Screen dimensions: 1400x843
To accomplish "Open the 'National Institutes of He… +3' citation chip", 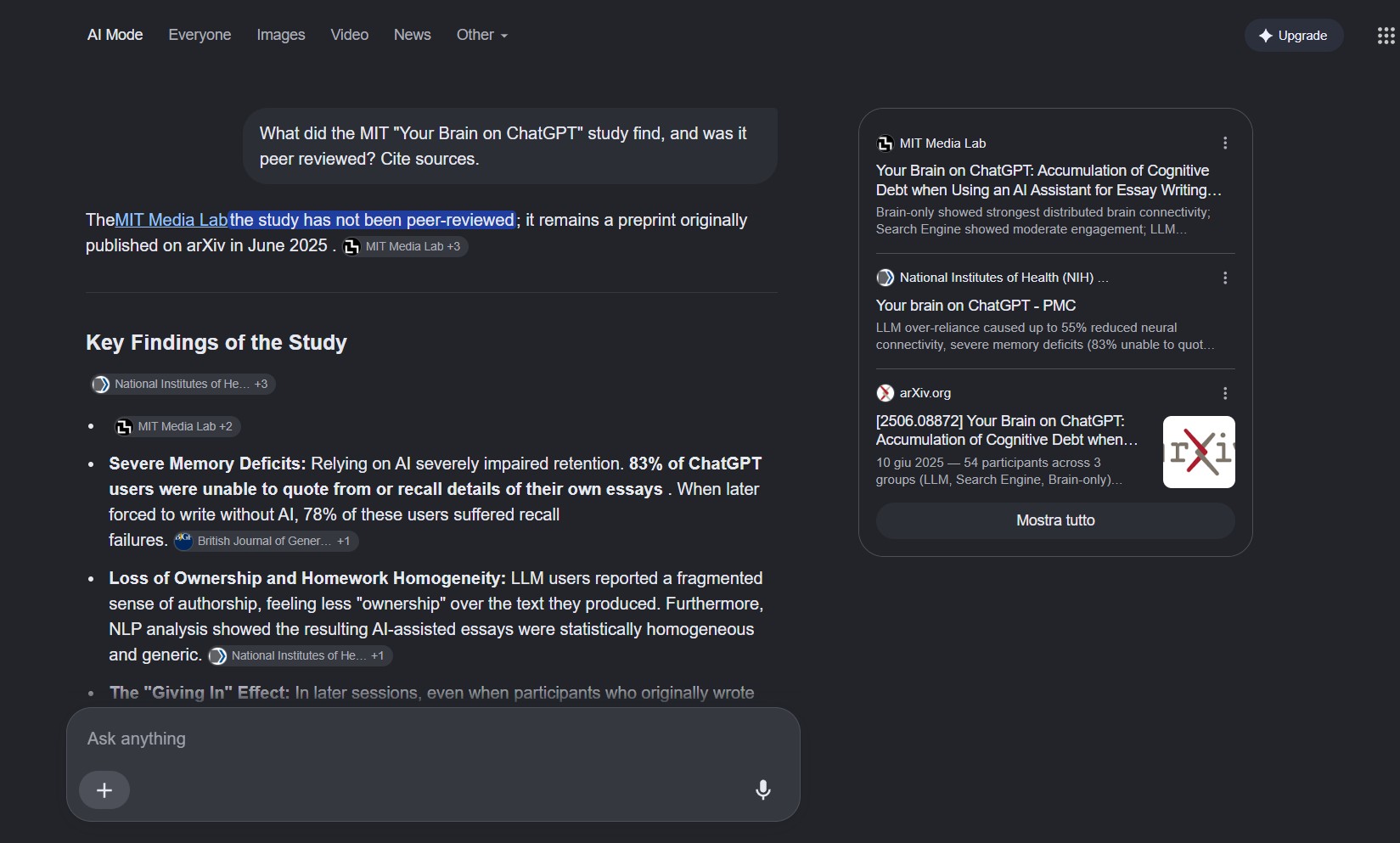I will pyautogui.click(x=183, y=384).
